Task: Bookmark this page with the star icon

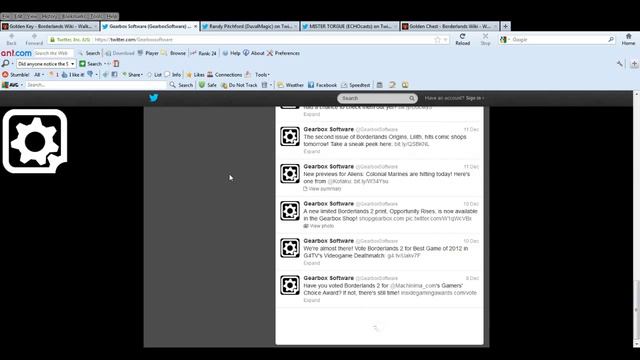Action: click(438, 40)
